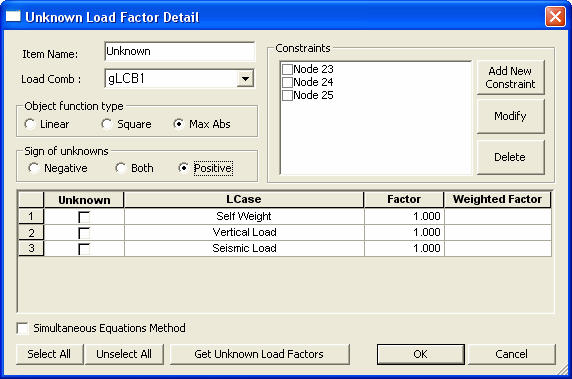
Task: Mark Seismic Load as unknown
Action: [84, 249]
